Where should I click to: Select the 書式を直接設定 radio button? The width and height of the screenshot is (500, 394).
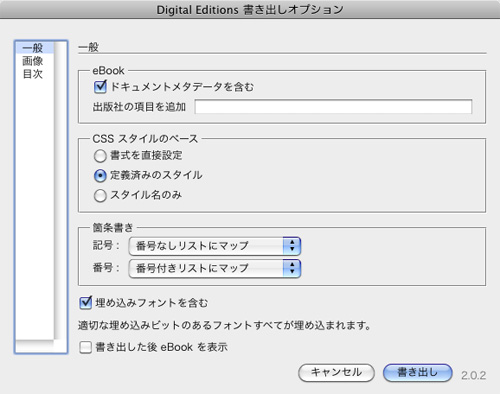(x=100, y=156)
